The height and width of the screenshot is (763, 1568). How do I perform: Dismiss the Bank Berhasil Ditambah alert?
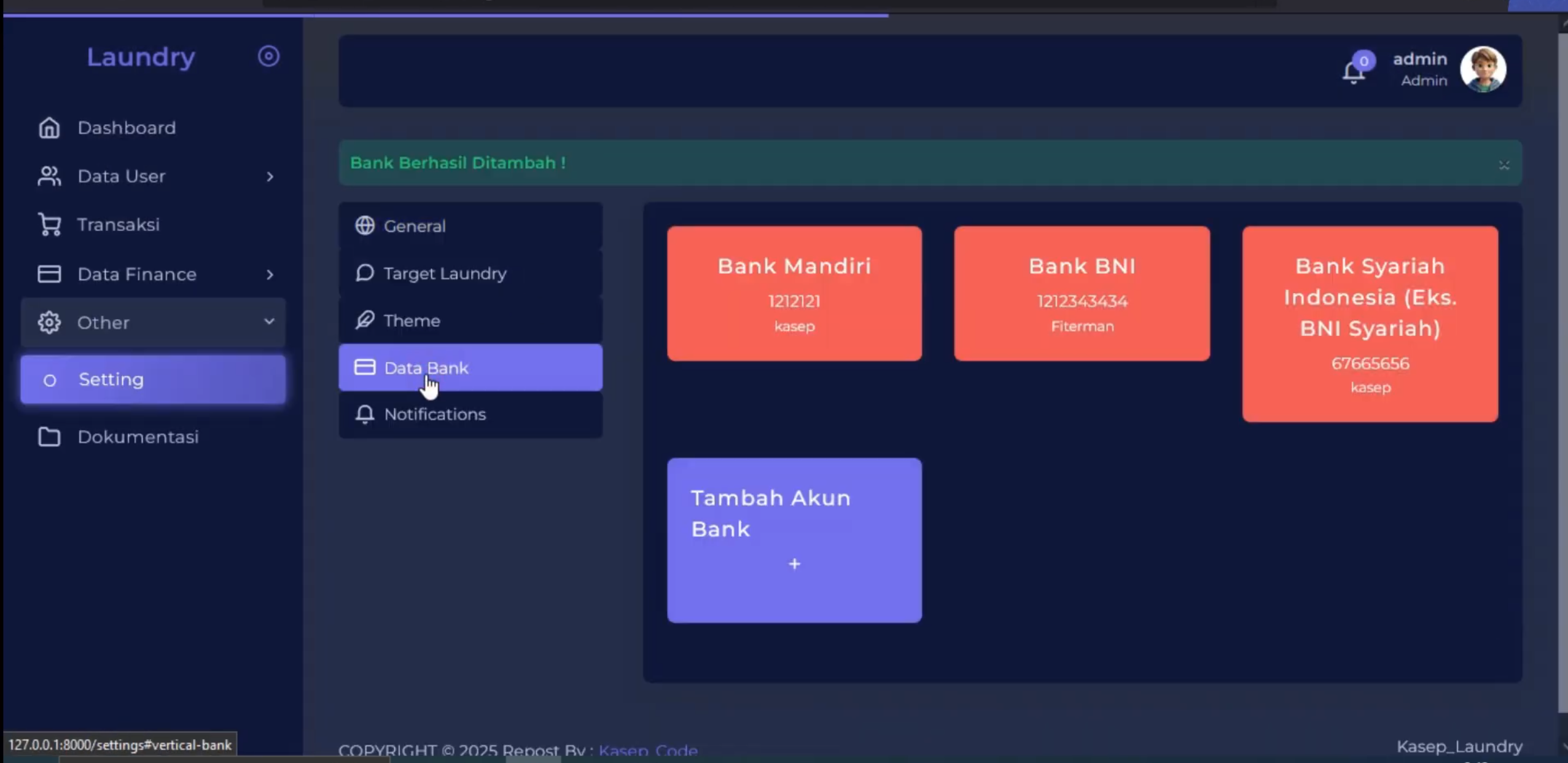coord(1504,165)
